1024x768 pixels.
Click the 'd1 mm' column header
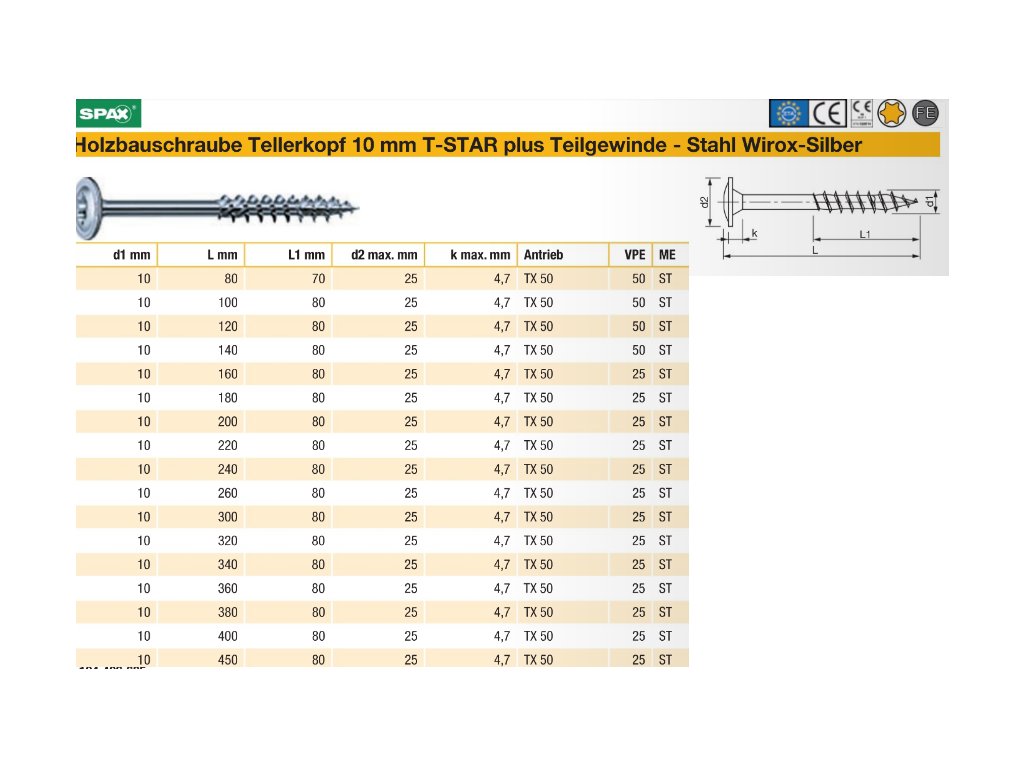(132, 255)
